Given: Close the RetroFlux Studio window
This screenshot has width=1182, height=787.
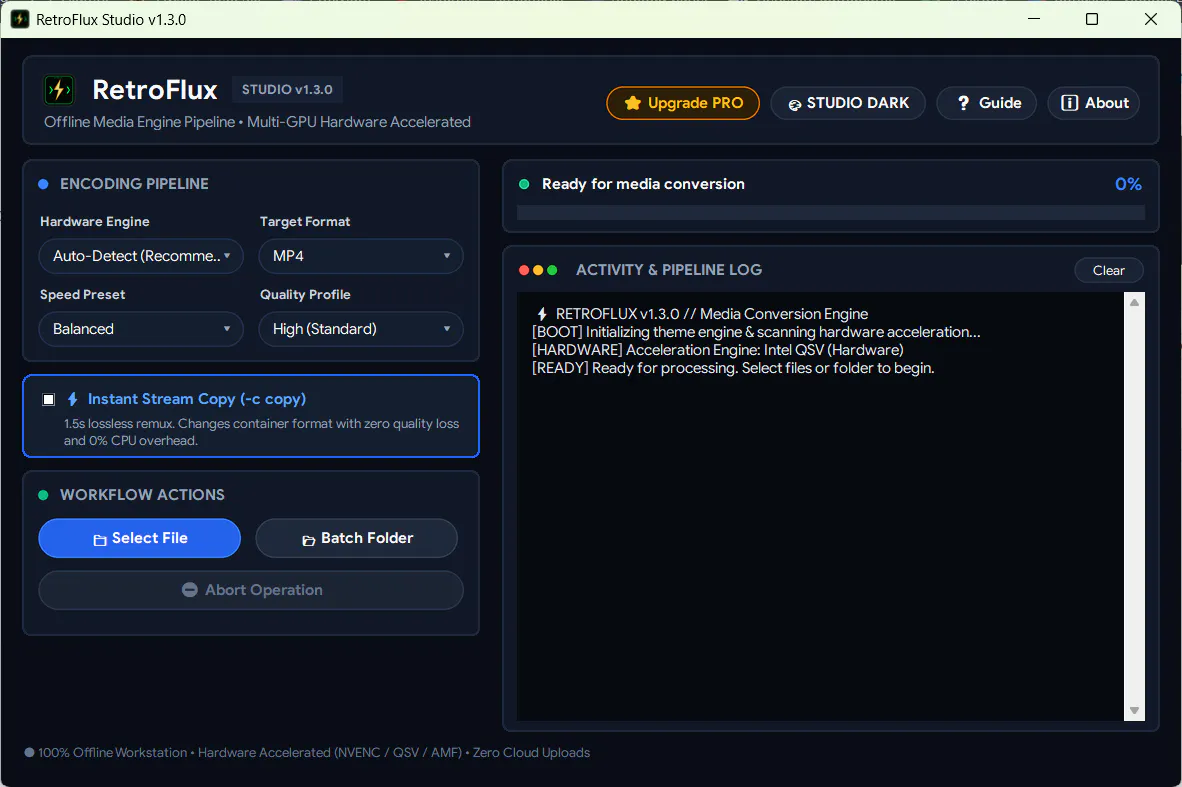Looking at the screenshot, I should tap(1150, 19).
